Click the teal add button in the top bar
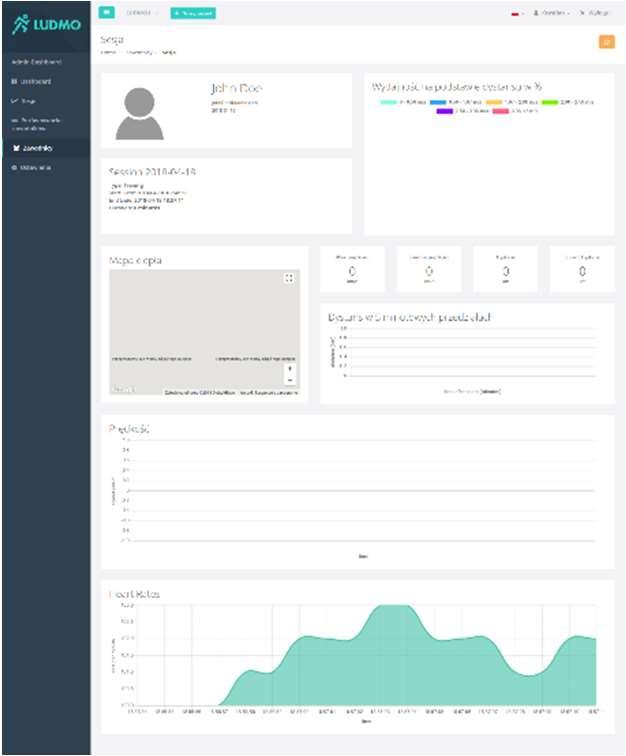Image resolution: width=626 pixels, height=756 pixels. (x=193, y=13)
